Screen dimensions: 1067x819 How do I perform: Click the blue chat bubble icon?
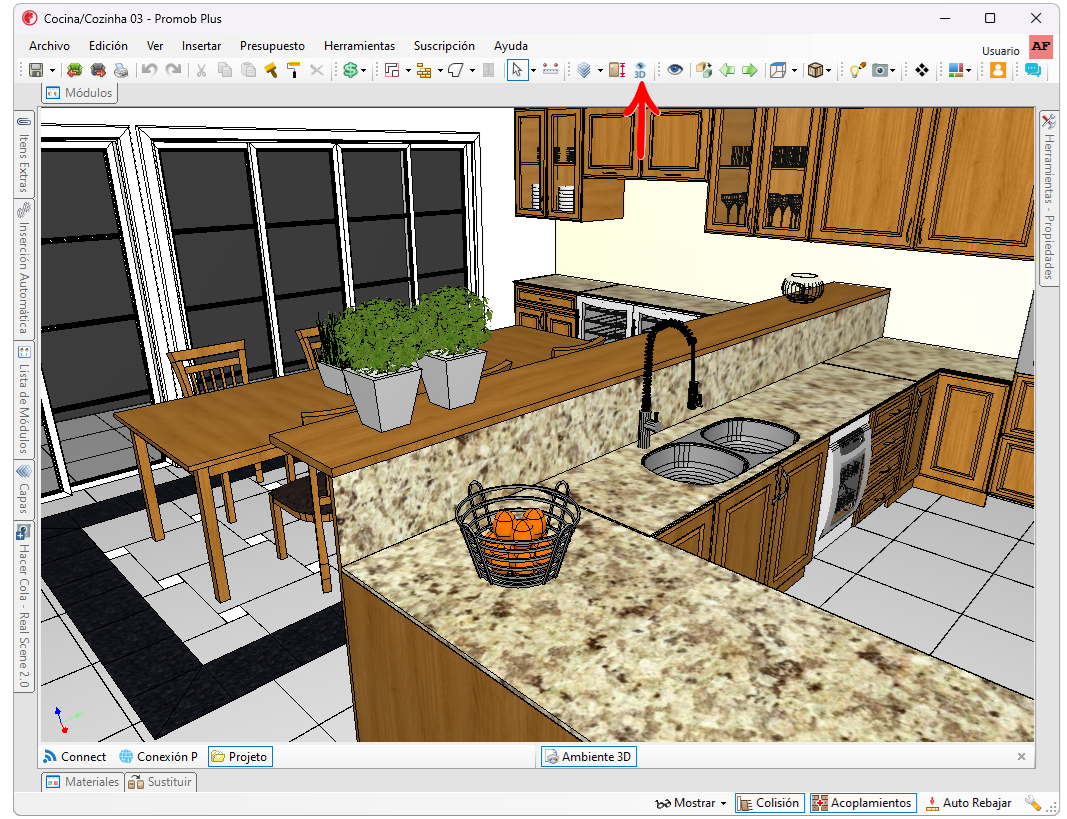[x=1032, y=70]
